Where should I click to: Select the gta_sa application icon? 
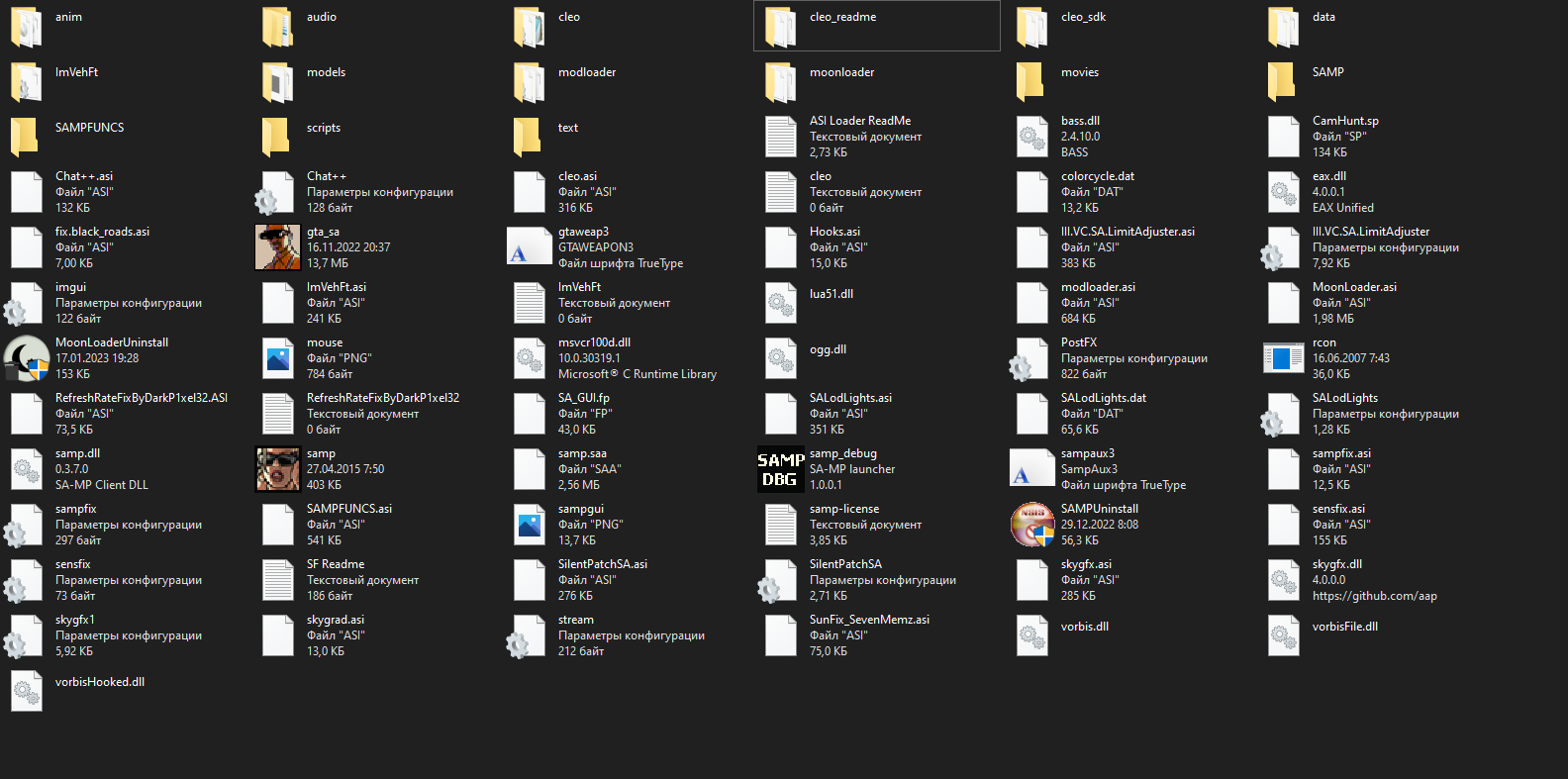(277, 247)
